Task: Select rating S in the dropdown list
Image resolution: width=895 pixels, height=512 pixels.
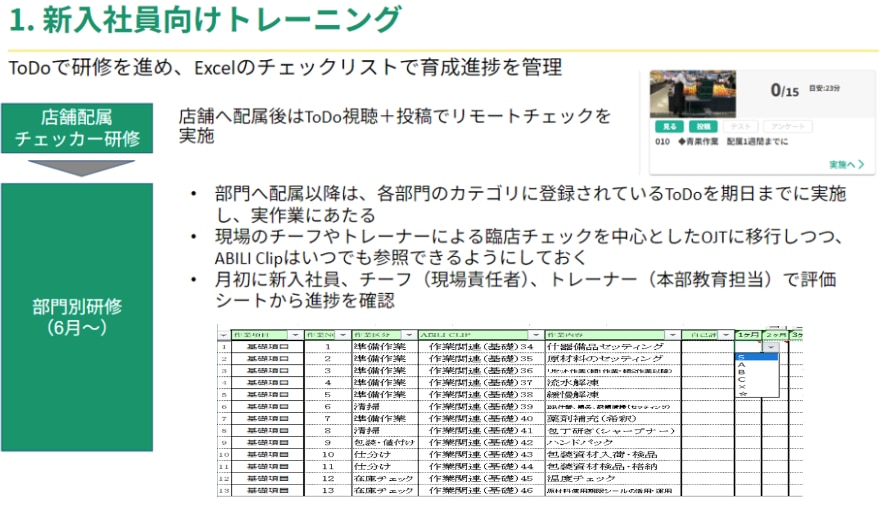Action: pyautogui.click(x=741, y=356)
